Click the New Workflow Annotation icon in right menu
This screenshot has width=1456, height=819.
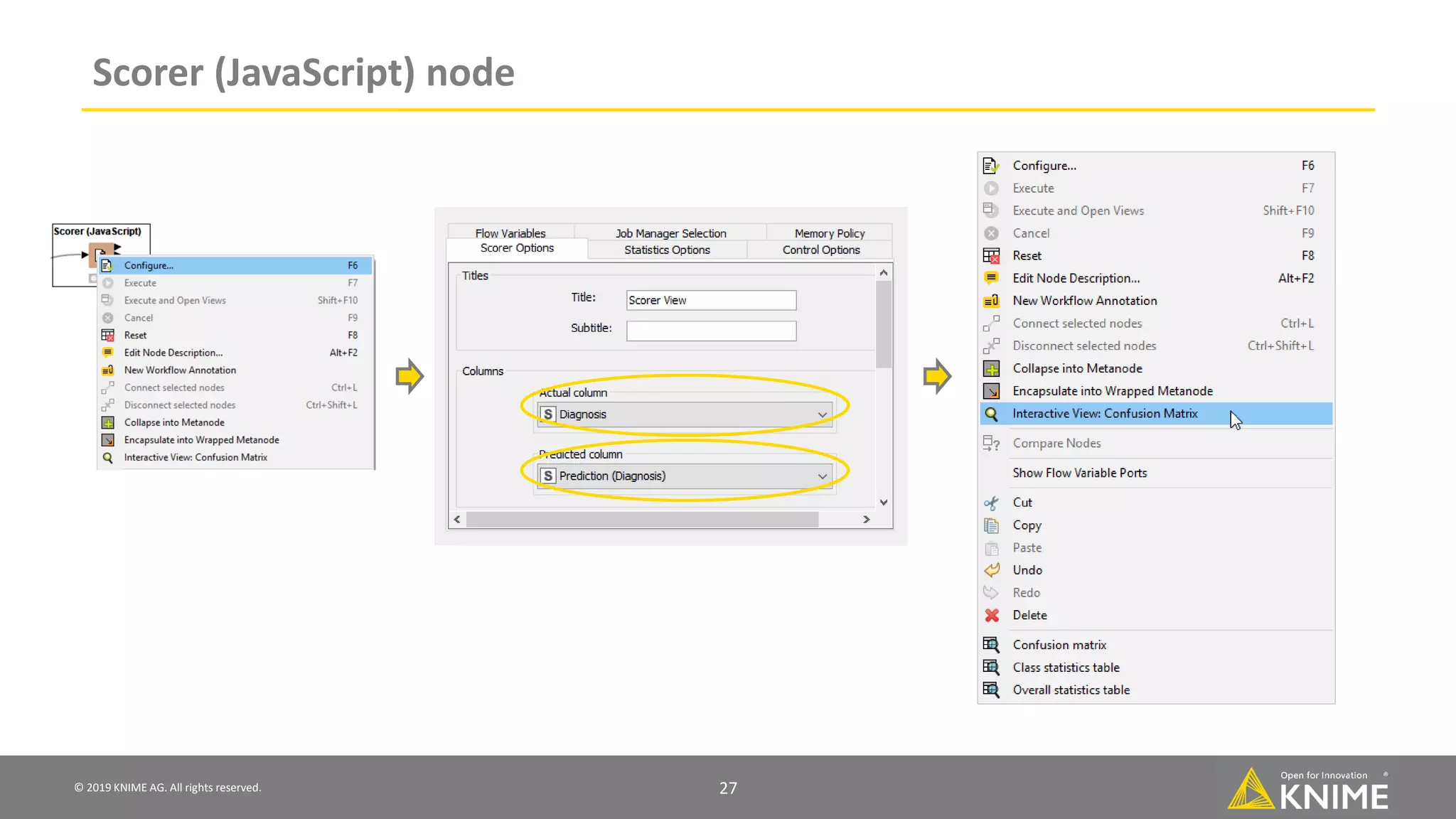[991, 301]
